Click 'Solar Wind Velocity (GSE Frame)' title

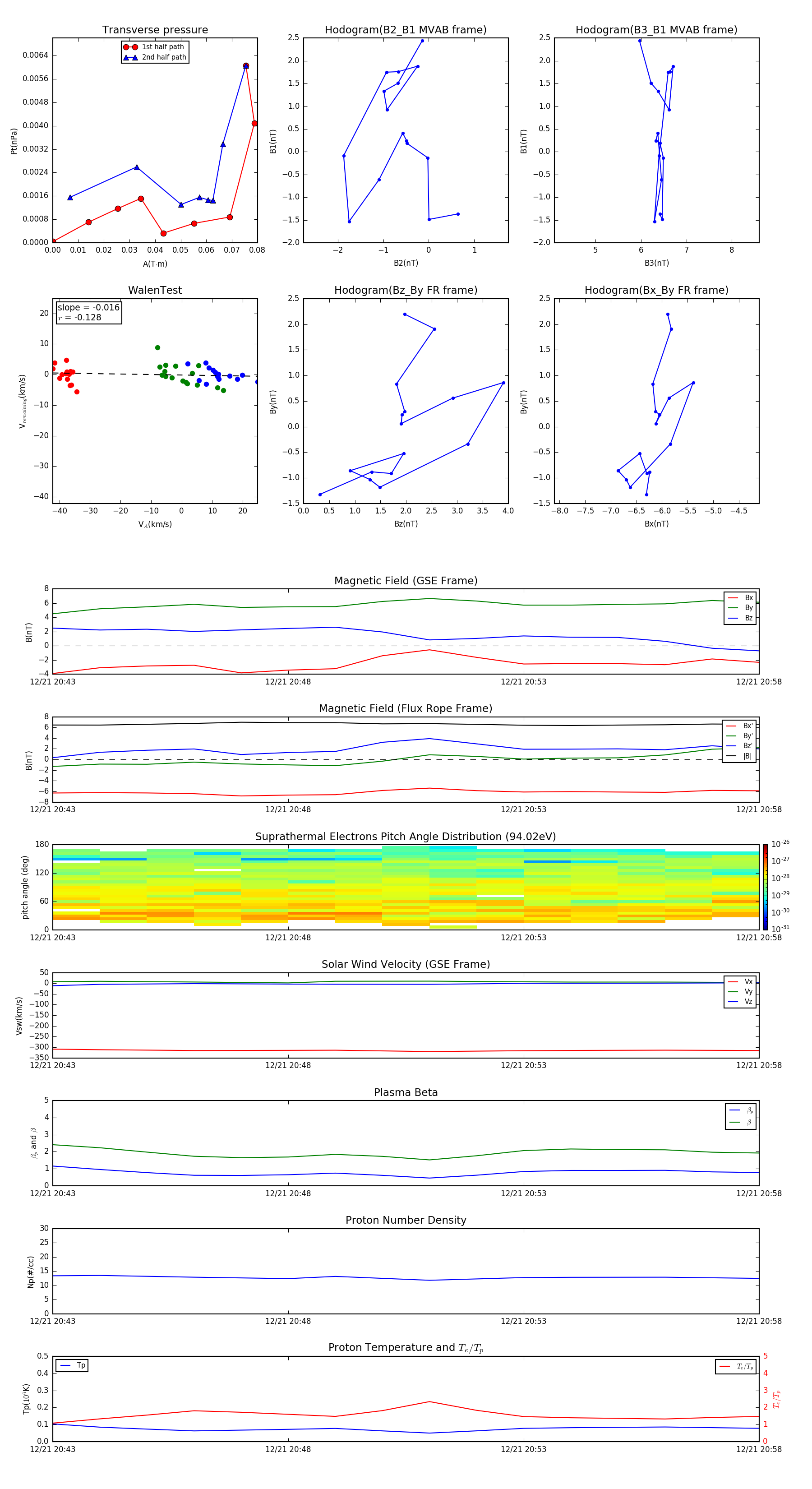point(406,964)
